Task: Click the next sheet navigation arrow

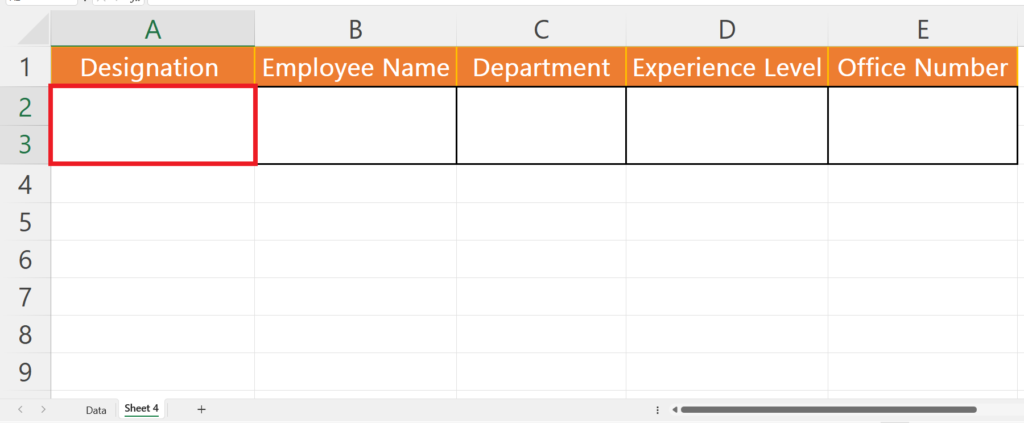Action: coord(43,409)
